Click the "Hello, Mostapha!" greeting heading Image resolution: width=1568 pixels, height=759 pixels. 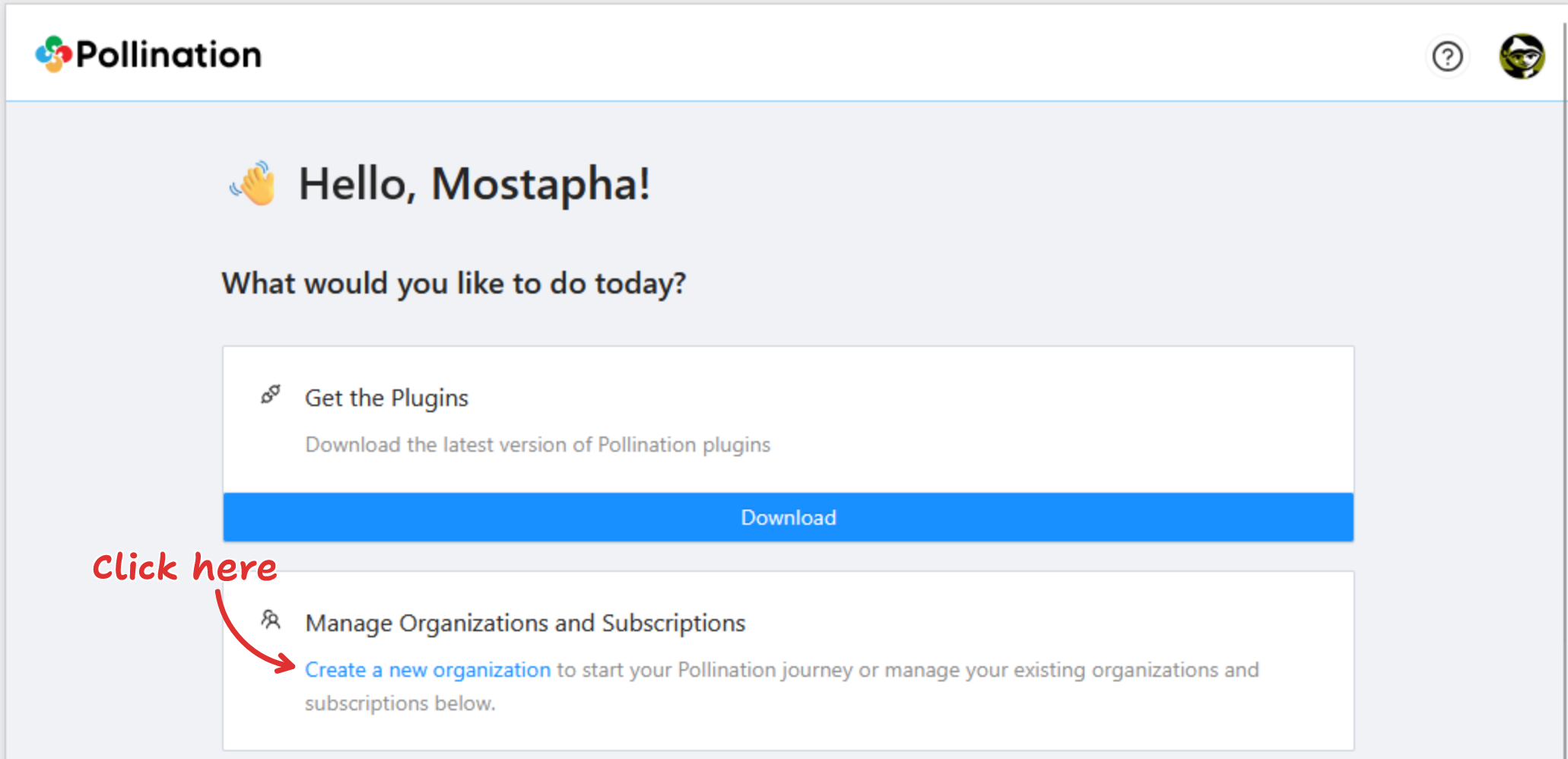click(474, 184)
